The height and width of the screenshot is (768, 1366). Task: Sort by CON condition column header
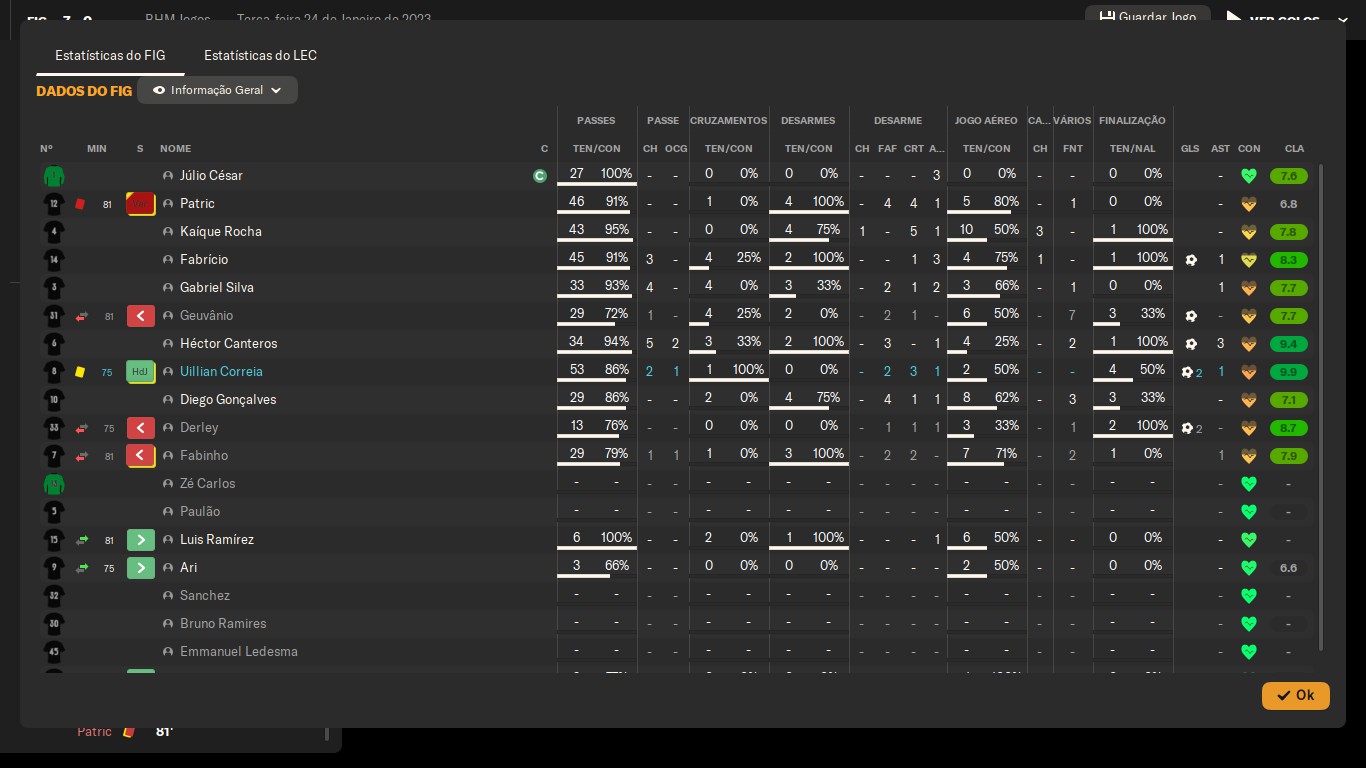click(1249, 149)
